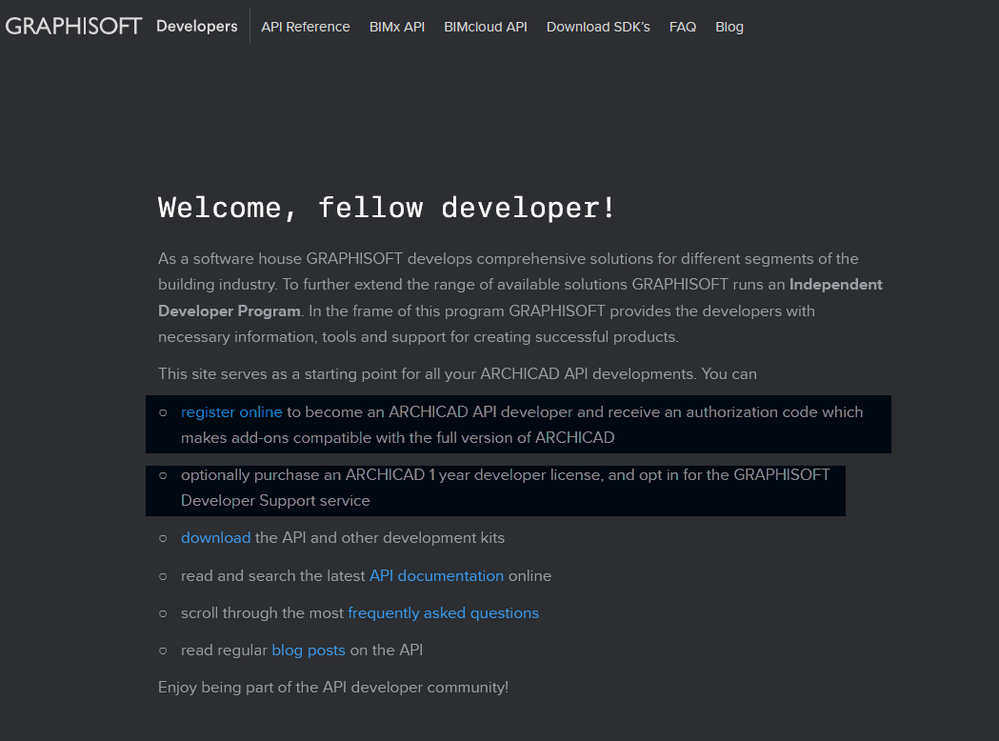Viewport: 999px width, 741px height.
Task: Visit the 'frequently asked questions' link
Action: click(443, 613)
